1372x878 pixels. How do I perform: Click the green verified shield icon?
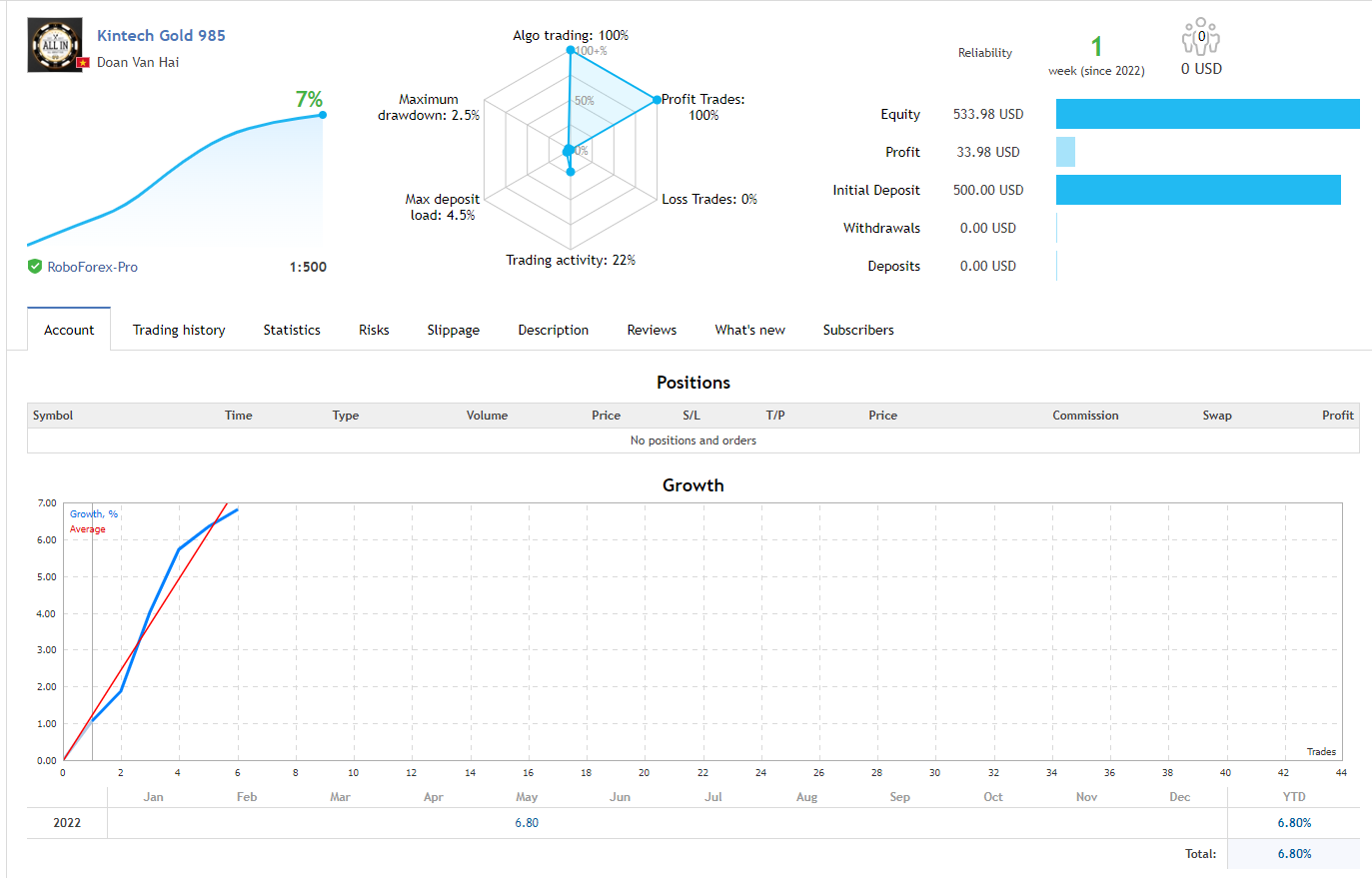pyautogui.click(x=35, y=267)
